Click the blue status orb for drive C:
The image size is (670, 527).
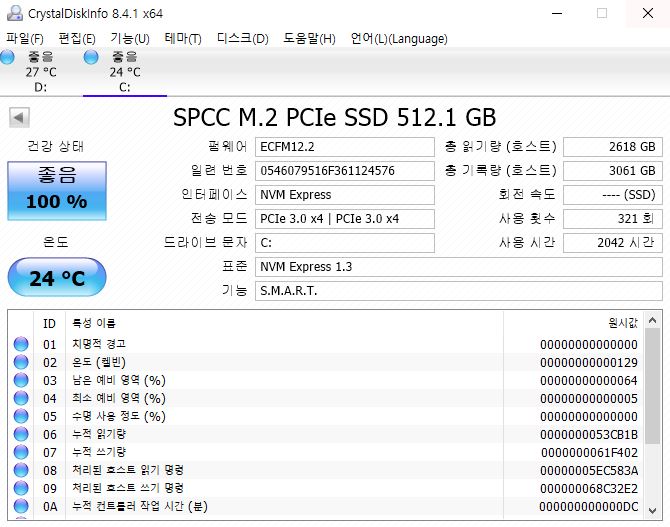[x=91, y=57]
